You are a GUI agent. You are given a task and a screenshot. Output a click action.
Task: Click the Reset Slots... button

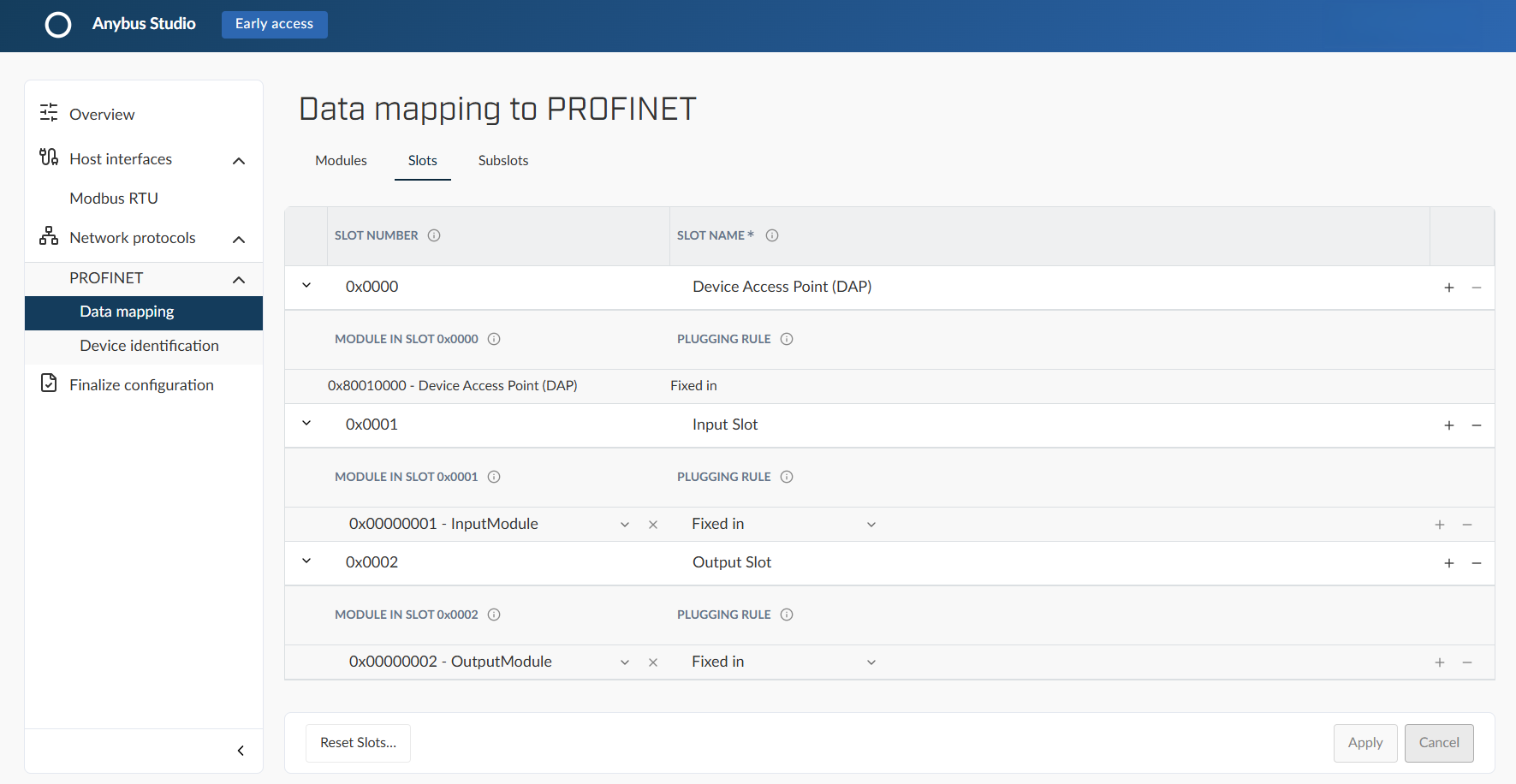coord(358,743)
